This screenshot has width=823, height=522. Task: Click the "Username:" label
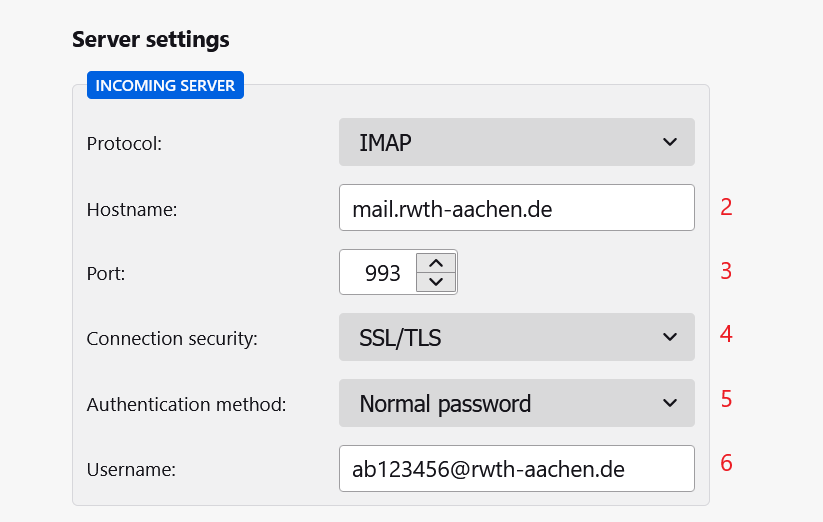point(131,469)
